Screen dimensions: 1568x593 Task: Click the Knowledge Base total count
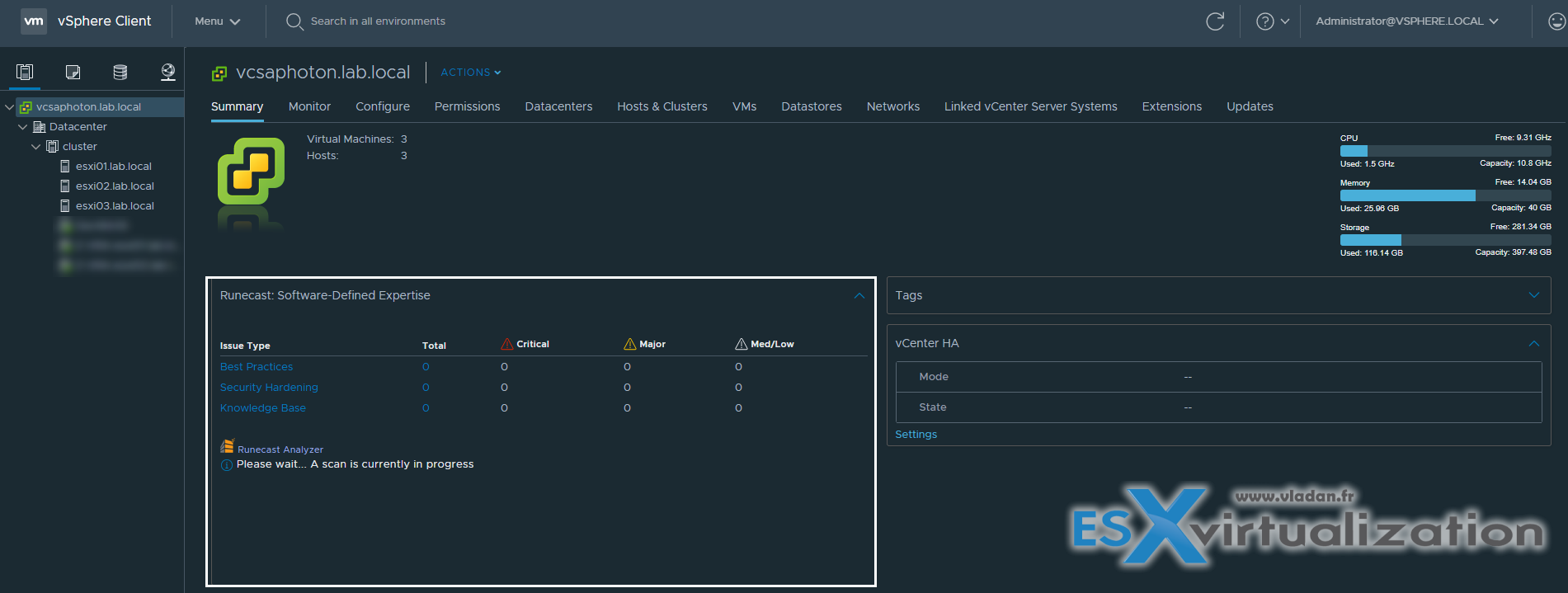tap(426, 408)
